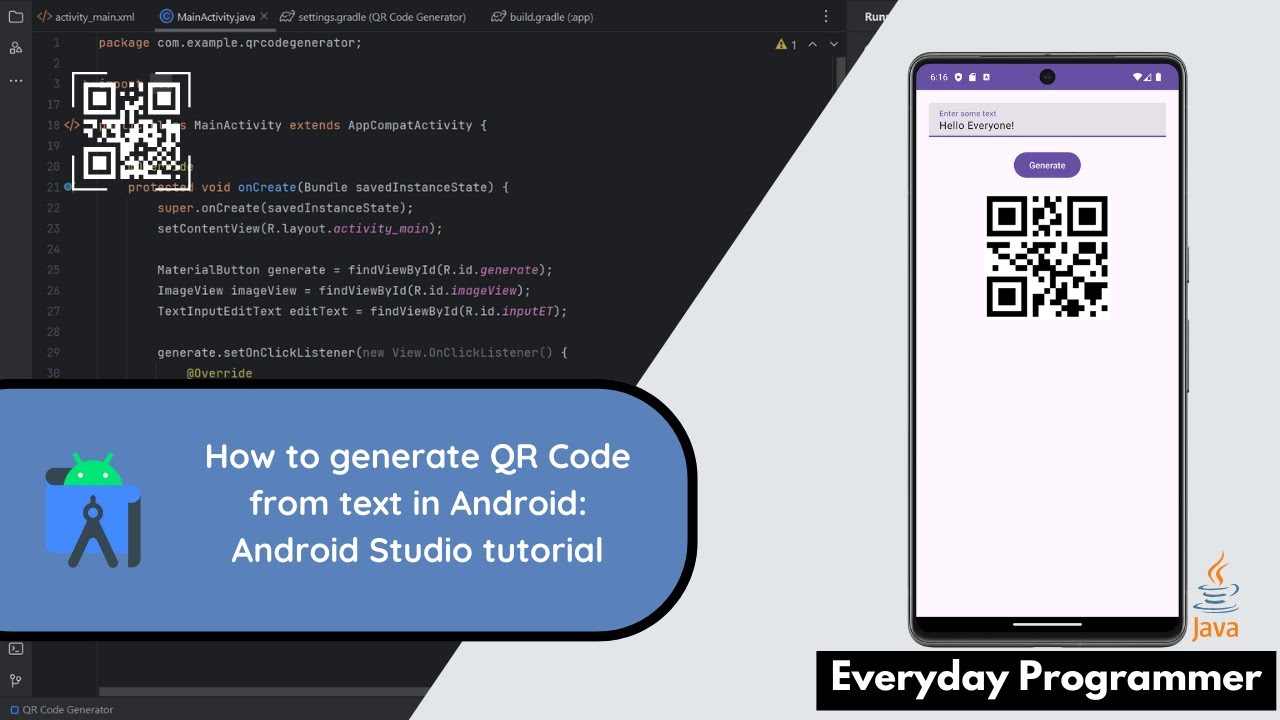Click the package name 'com.example.qrcodegenerator'
The height and width of the screenshot is (720, 1280).
coord(256,43)
